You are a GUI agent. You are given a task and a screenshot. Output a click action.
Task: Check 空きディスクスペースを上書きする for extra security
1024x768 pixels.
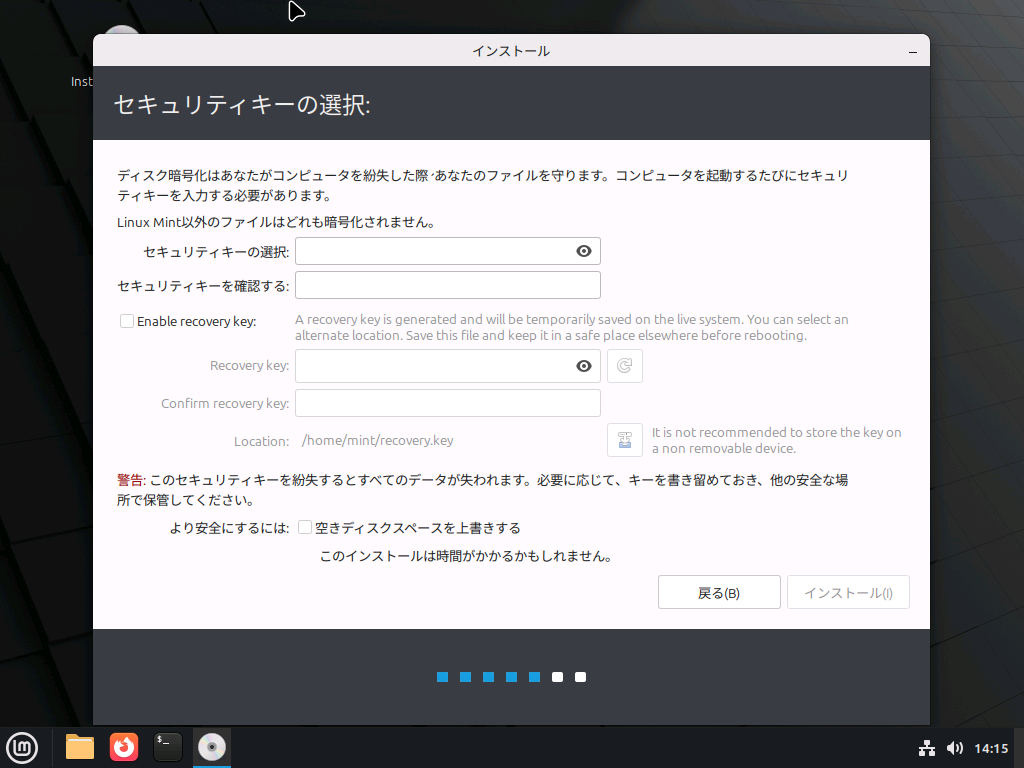click(x=304, y=527)
